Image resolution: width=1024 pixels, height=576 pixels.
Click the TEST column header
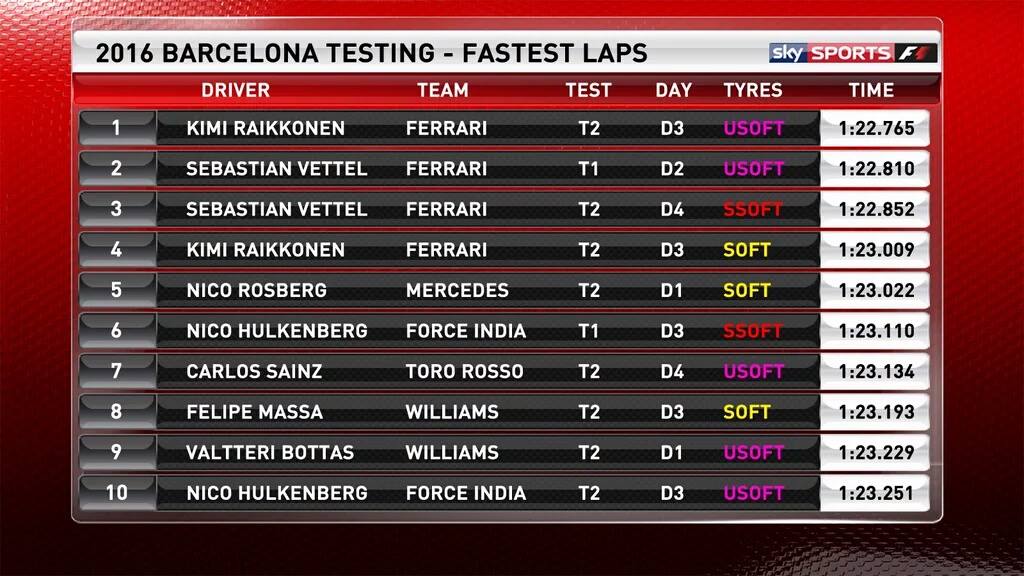click(x=588, y=90)
